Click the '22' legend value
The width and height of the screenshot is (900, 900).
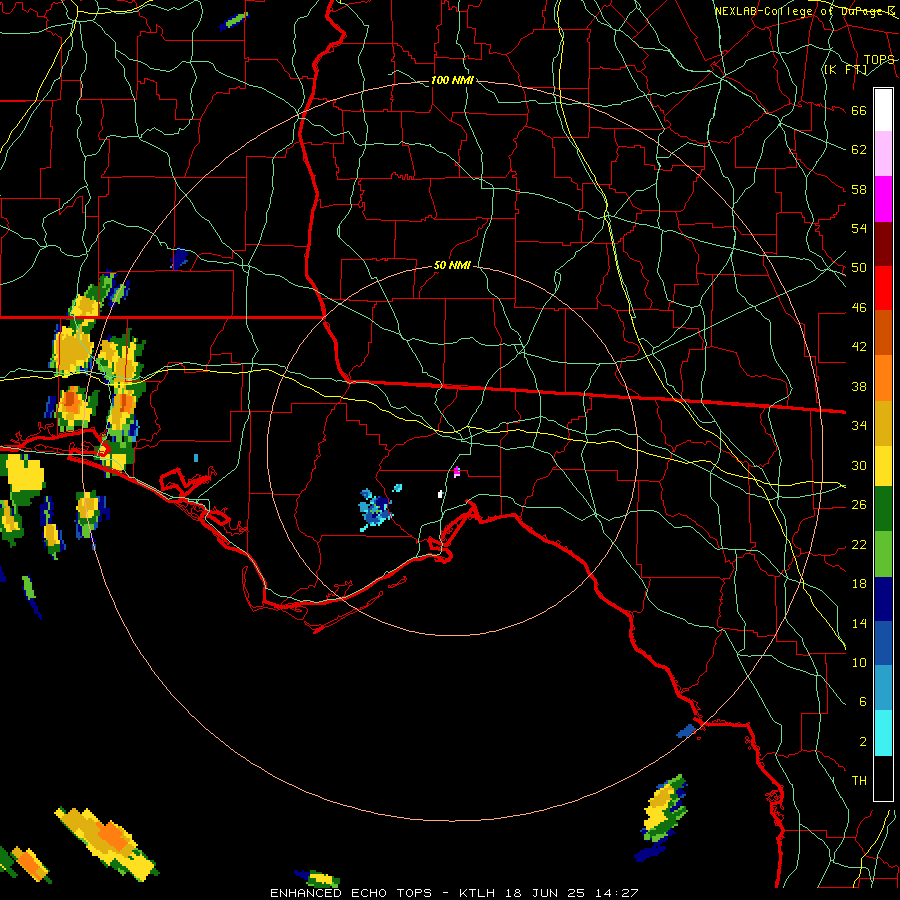click(x=859, y=544)
